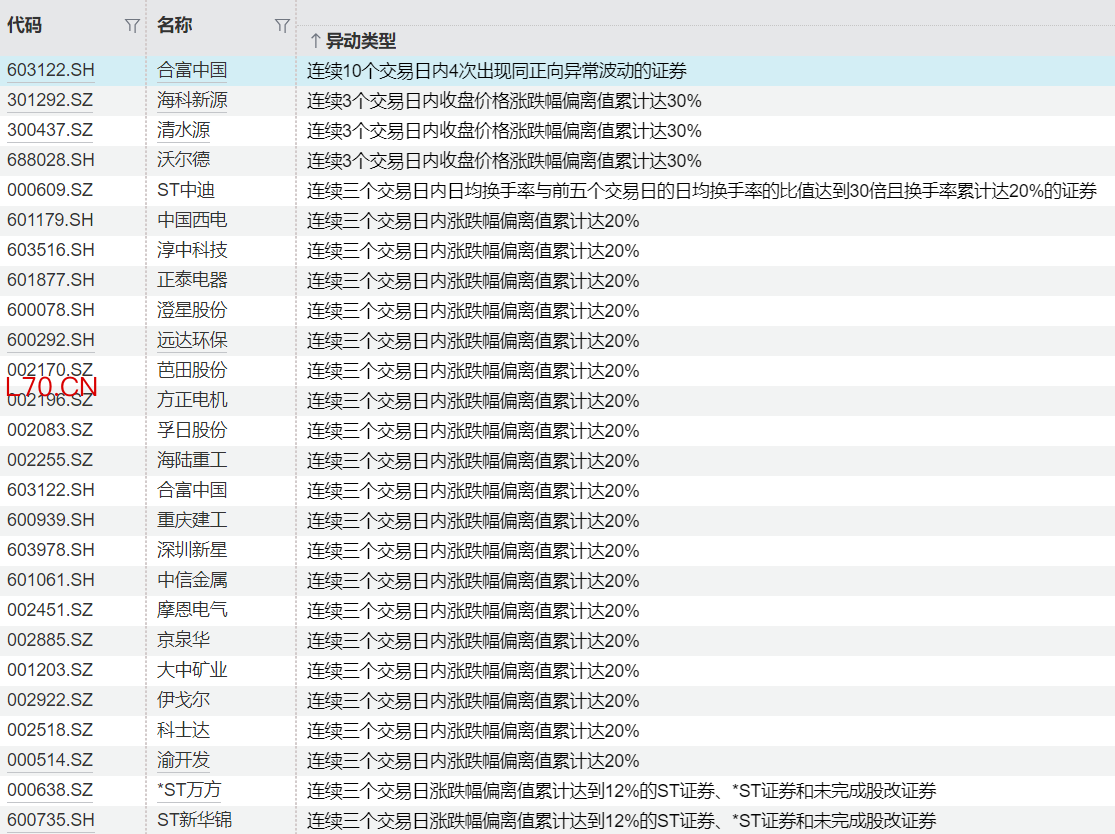Open stock code 601179.SH
1115x834 pixels.
[50, 220]
